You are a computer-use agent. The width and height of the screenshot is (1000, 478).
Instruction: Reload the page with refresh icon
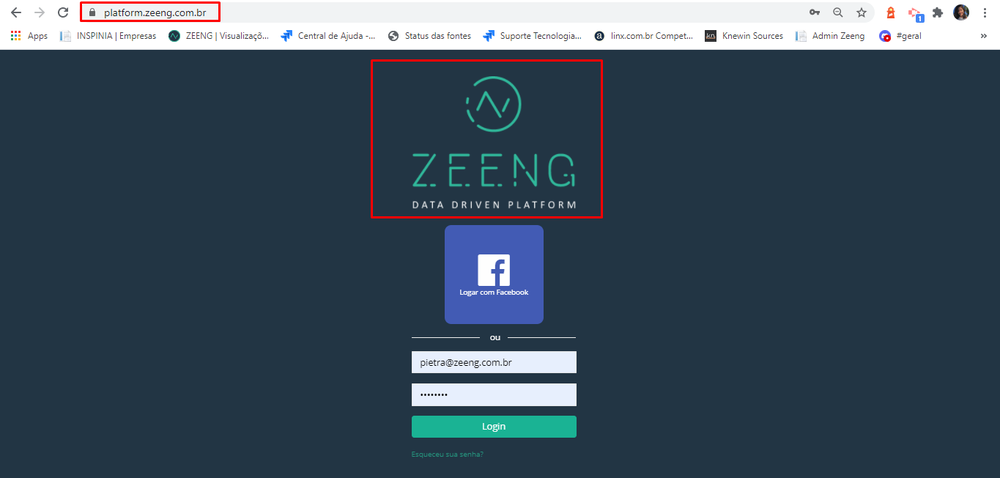[x=62, y=12]
